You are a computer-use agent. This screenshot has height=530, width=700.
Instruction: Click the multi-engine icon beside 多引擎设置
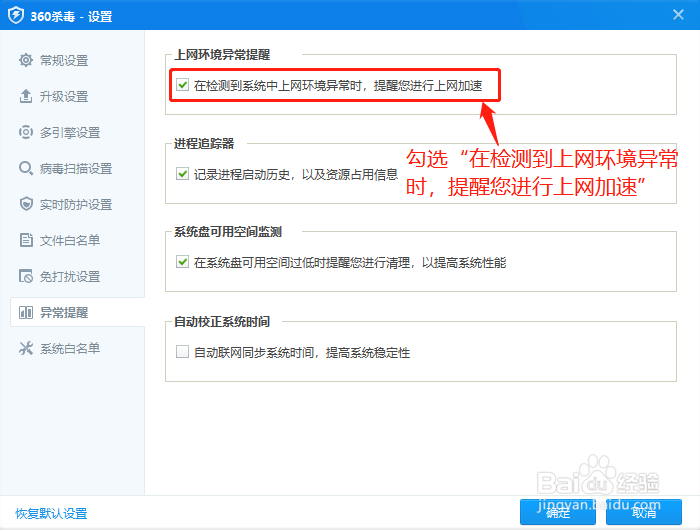(26, 132)
